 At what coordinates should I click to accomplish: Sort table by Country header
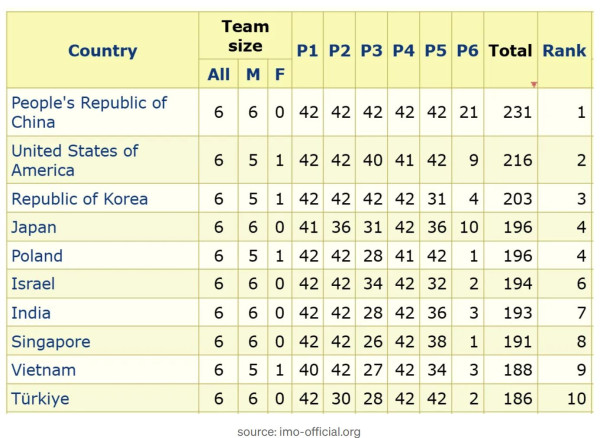(103, 50)
